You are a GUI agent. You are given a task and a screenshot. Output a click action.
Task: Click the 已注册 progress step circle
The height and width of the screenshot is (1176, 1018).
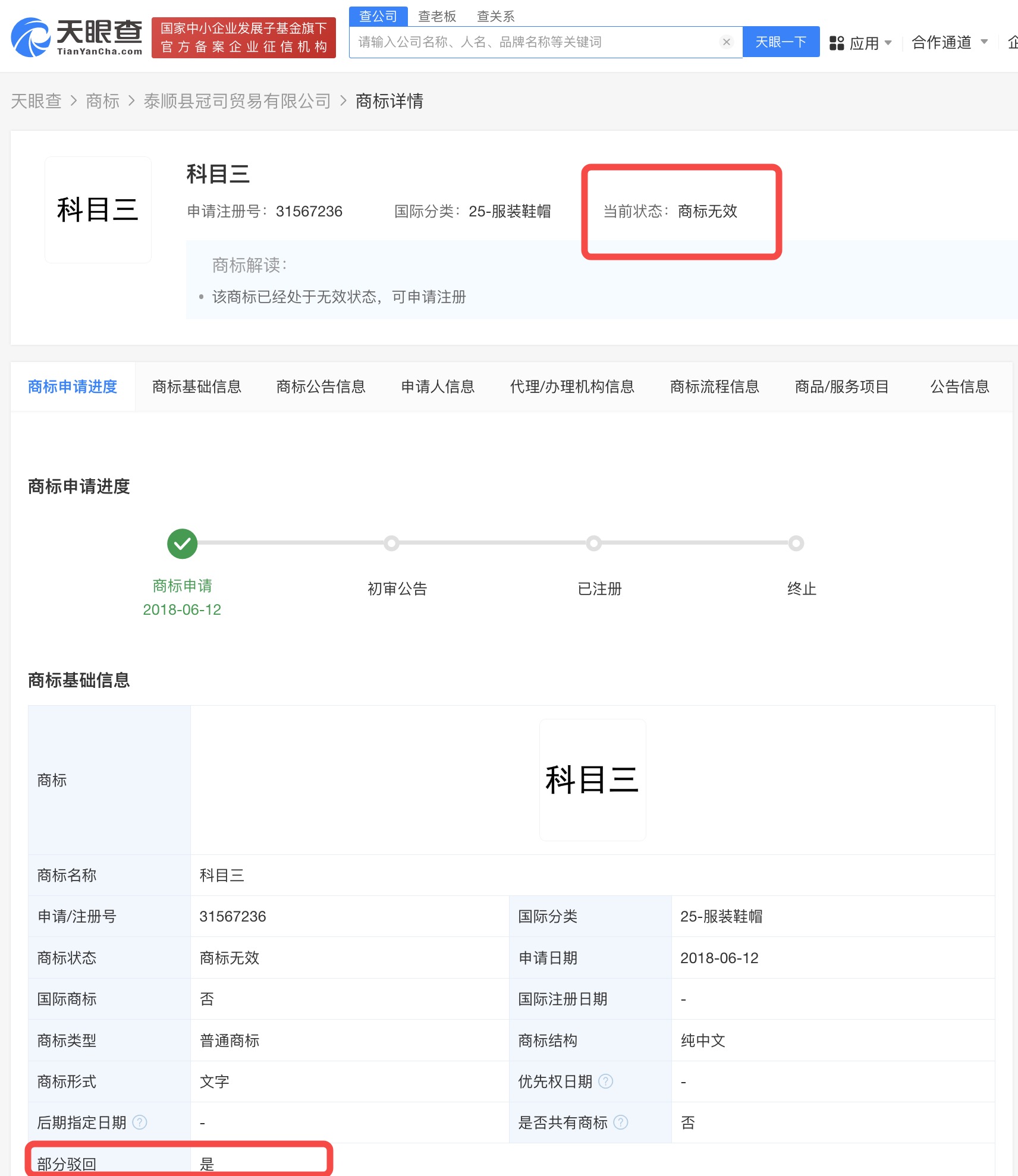click(x=593, y=543)
